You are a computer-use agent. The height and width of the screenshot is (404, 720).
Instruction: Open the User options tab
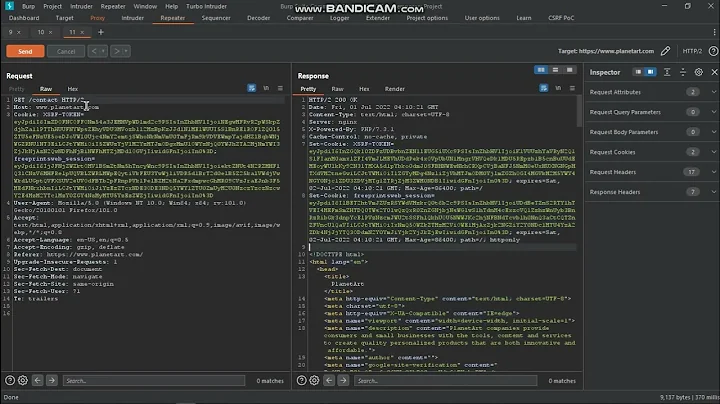(x=482, y=18)
